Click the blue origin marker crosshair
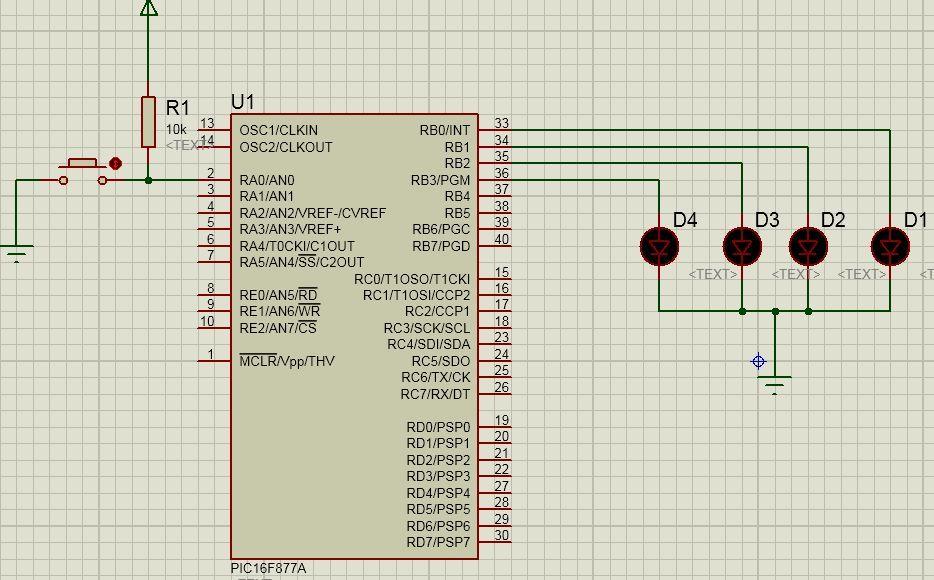Image resolution: width=934 pixels, height=580 pixels. click(x=758, y=361)
